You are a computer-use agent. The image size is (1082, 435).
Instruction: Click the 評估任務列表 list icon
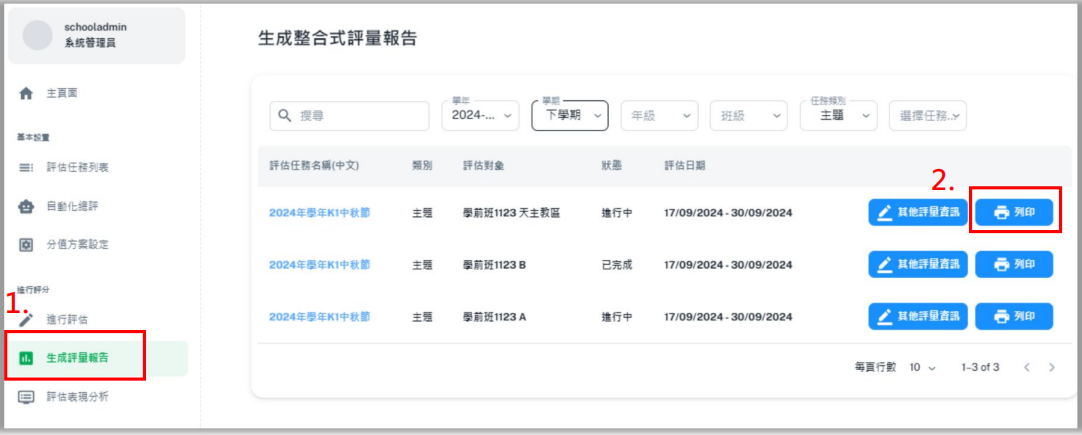coord(27,167)
